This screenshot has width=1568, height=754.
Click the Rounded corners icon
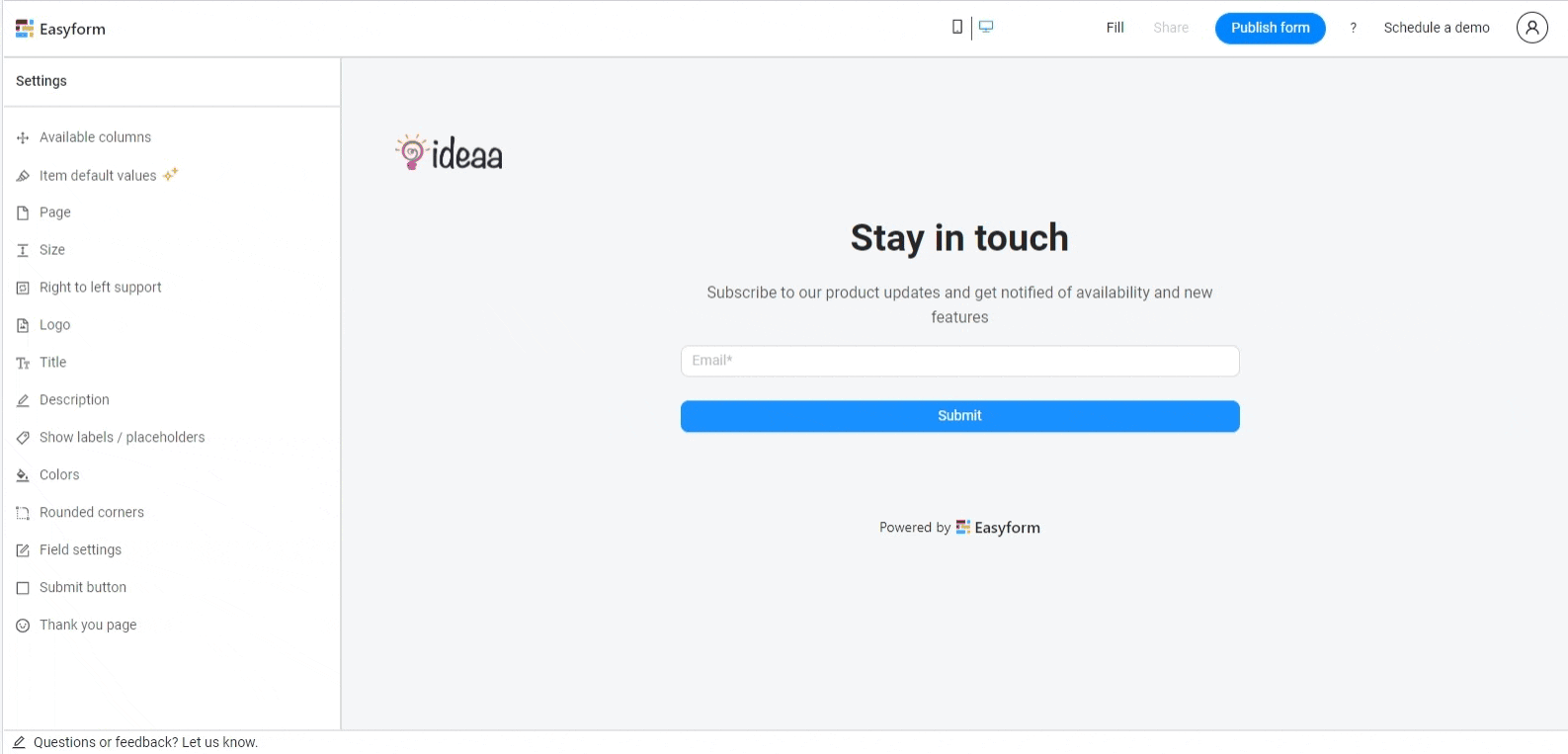[23, 513]
